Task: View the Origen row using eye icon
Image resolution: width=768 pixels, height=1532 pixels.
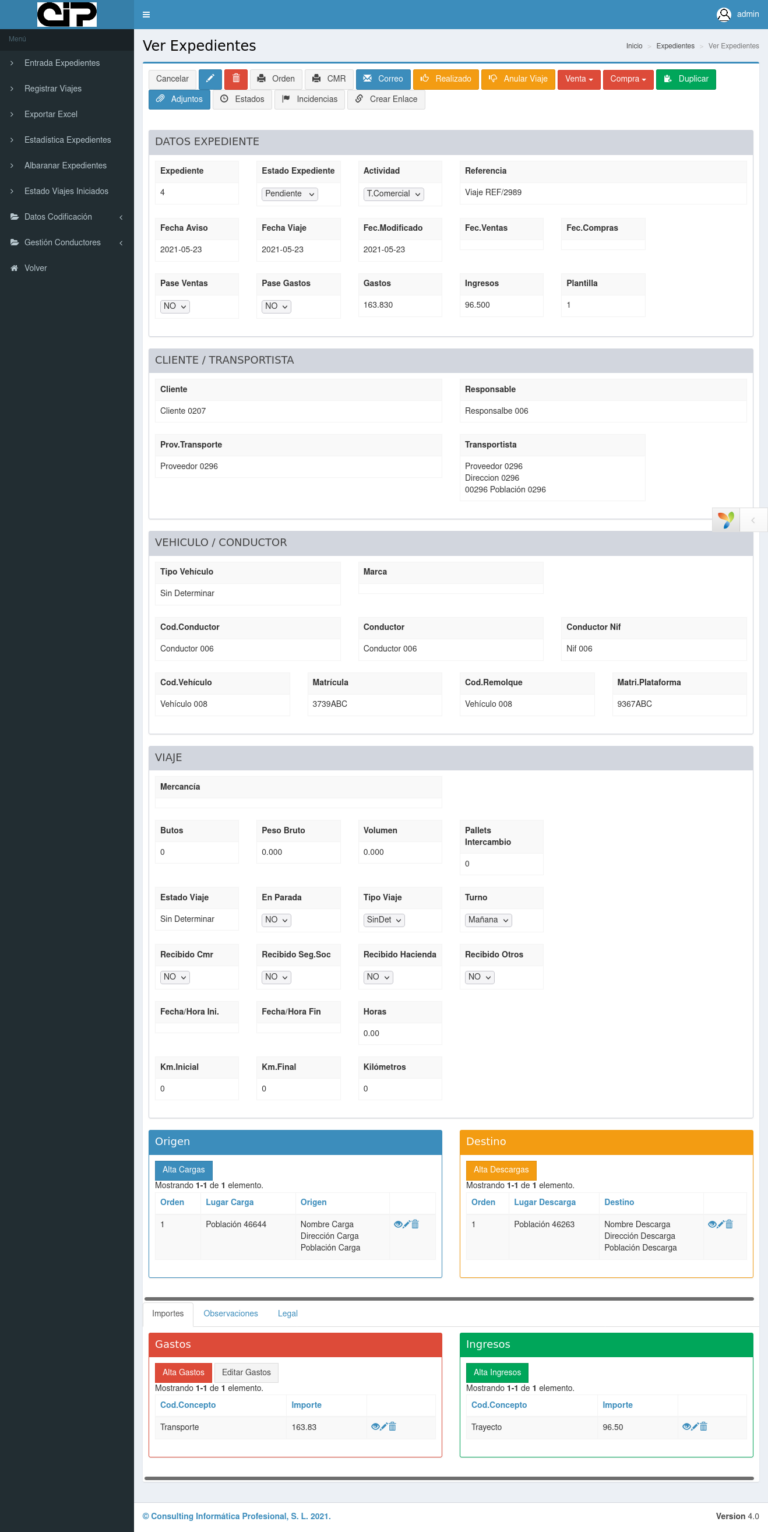Action: 398,1224
